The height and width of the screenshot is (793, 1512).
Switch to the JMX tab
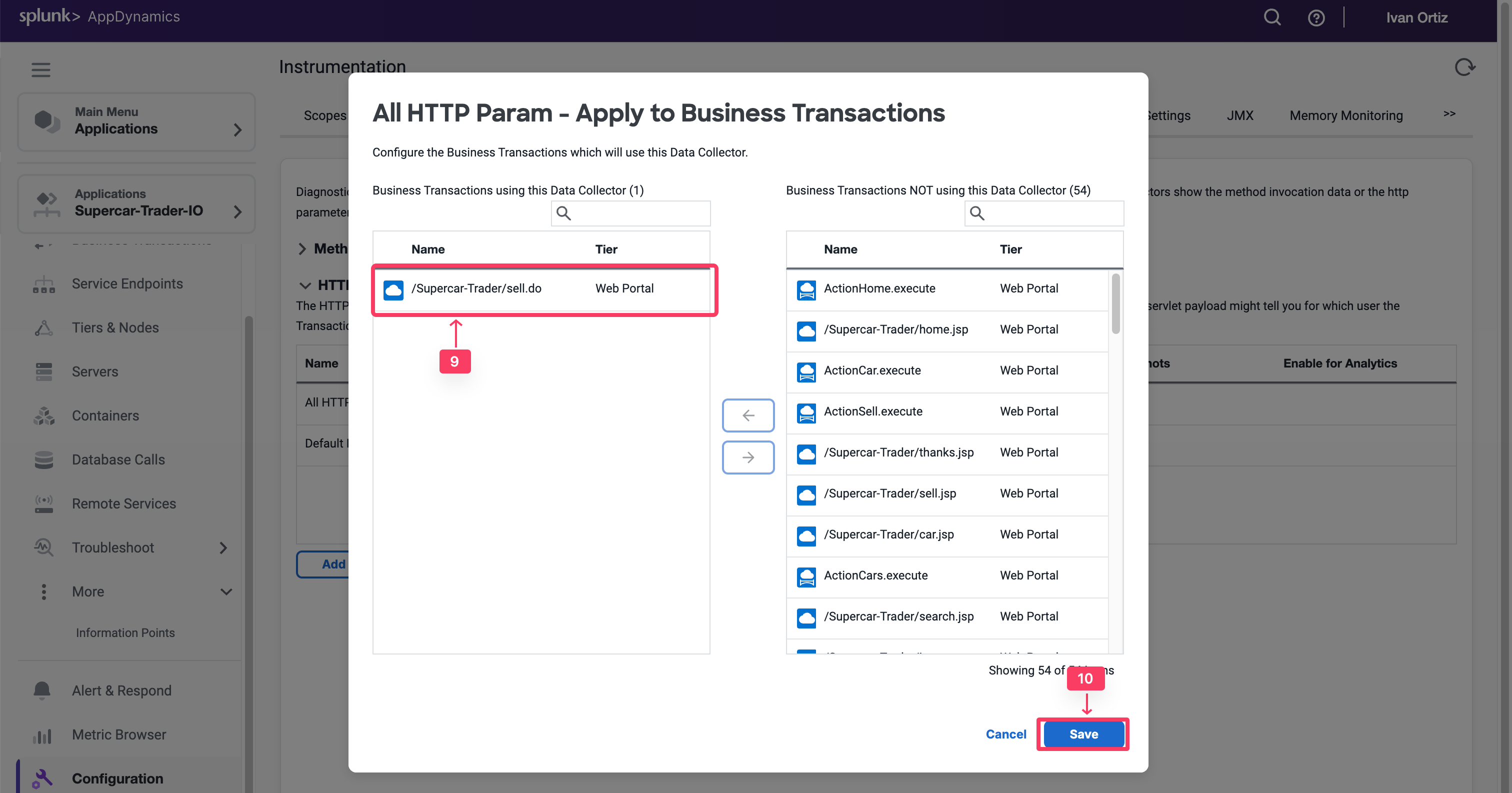coord(1239,115)
